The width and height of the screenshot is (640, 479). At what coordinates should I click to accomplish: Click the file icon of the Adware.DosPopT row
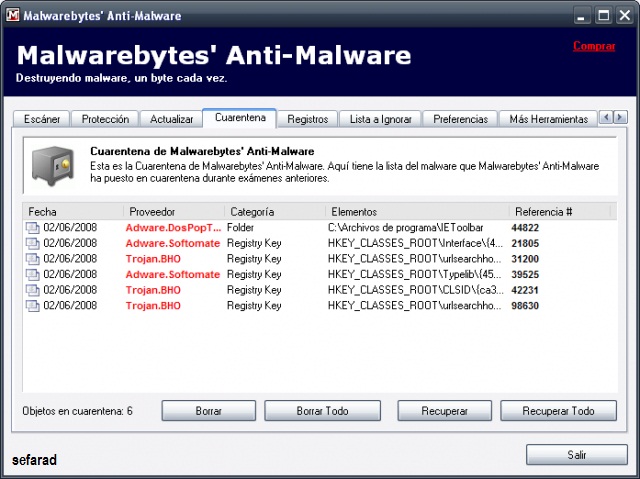pyautogui.click(x=32, y=228)
